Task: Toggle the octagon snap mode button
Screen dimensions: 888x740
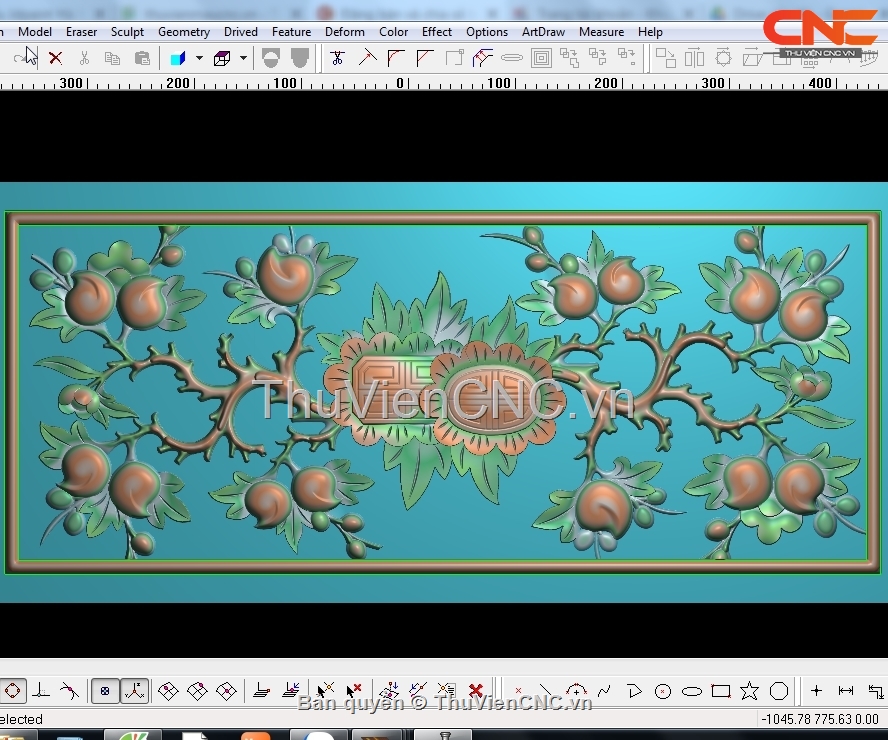Action: 13,691
